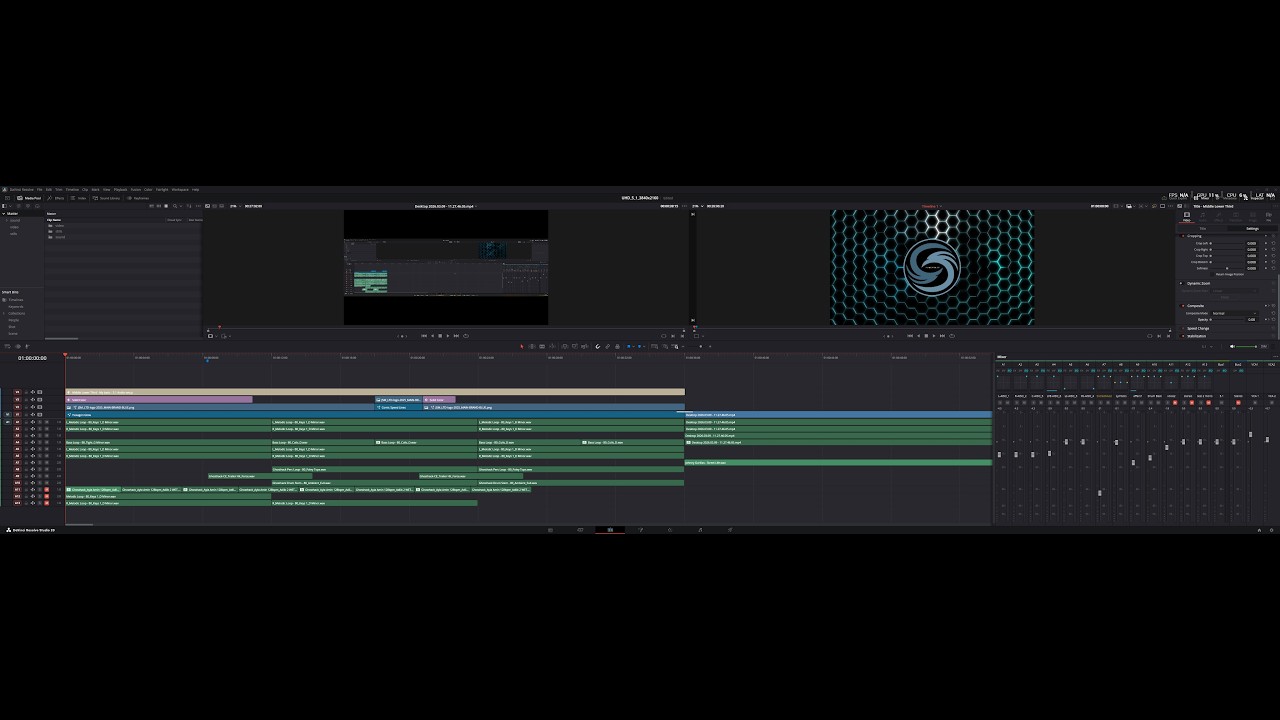Select Middle Lower Third clip on V4
This screenshot has height=720, width=1280.
375,392
